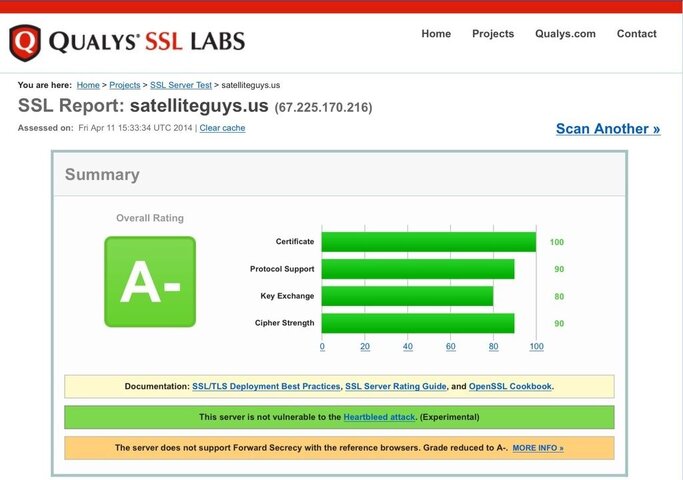
Task: Go to Qualys.com from the top menu
Action: click(x=565, y=34)
